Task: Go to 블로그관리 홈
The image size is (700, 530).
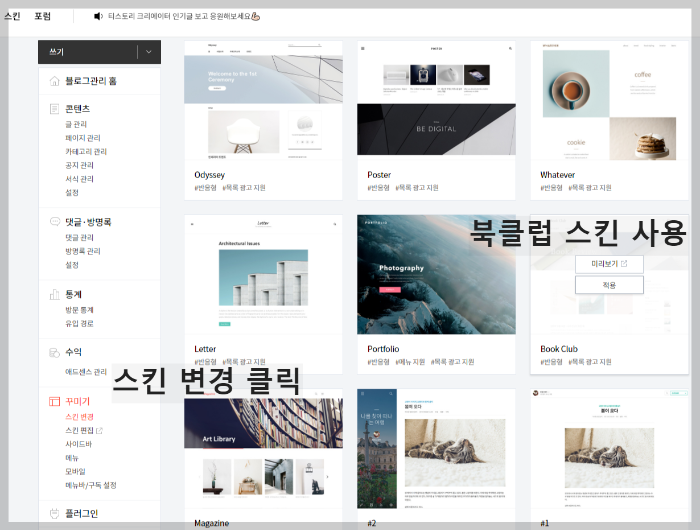Action: click(91, 81)
